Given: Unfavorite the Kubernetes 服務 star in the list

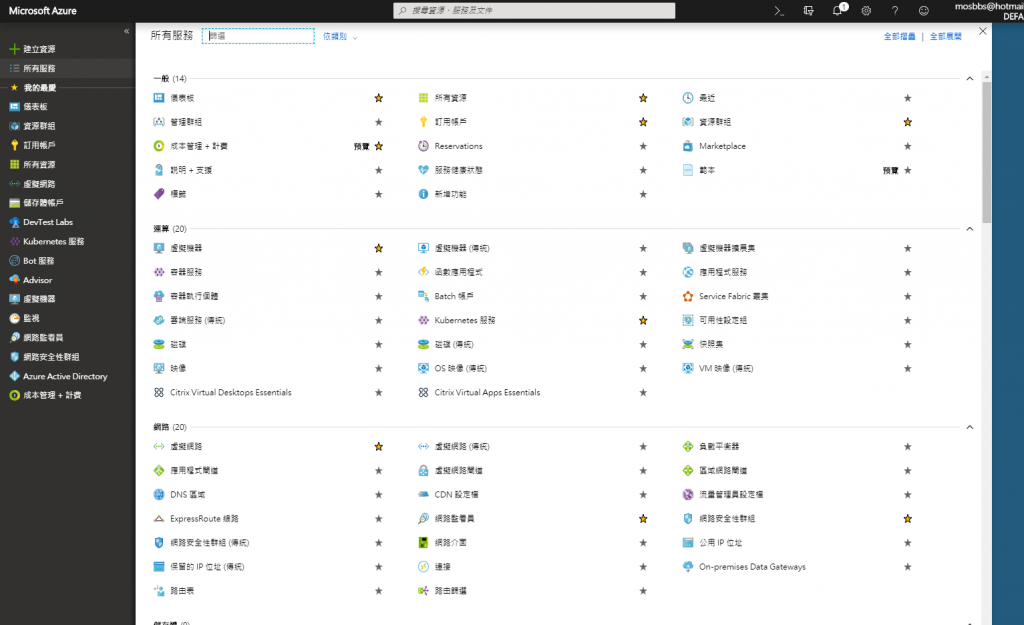Looking at the screenshot, I should [643, 321].
